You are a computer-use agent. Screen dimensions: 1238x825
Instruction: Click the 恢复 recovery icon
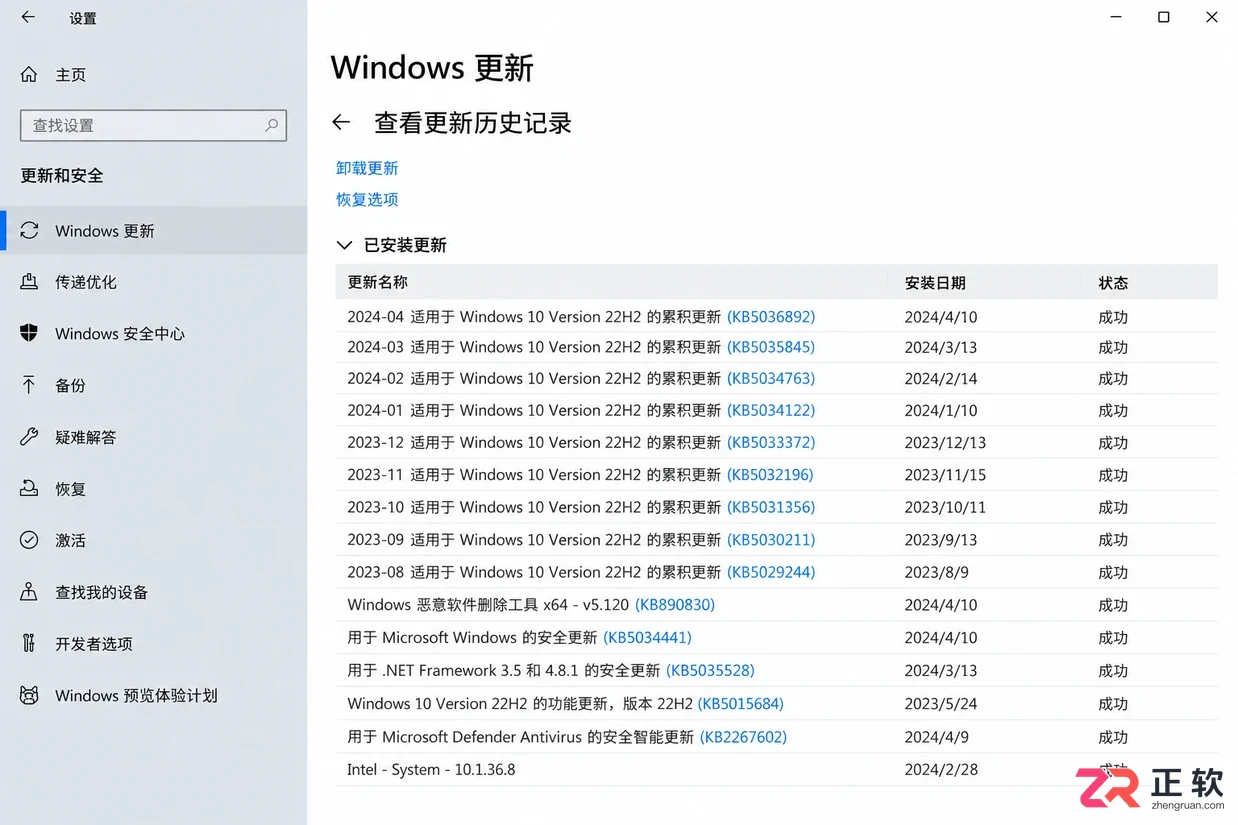tap(29, 489)
